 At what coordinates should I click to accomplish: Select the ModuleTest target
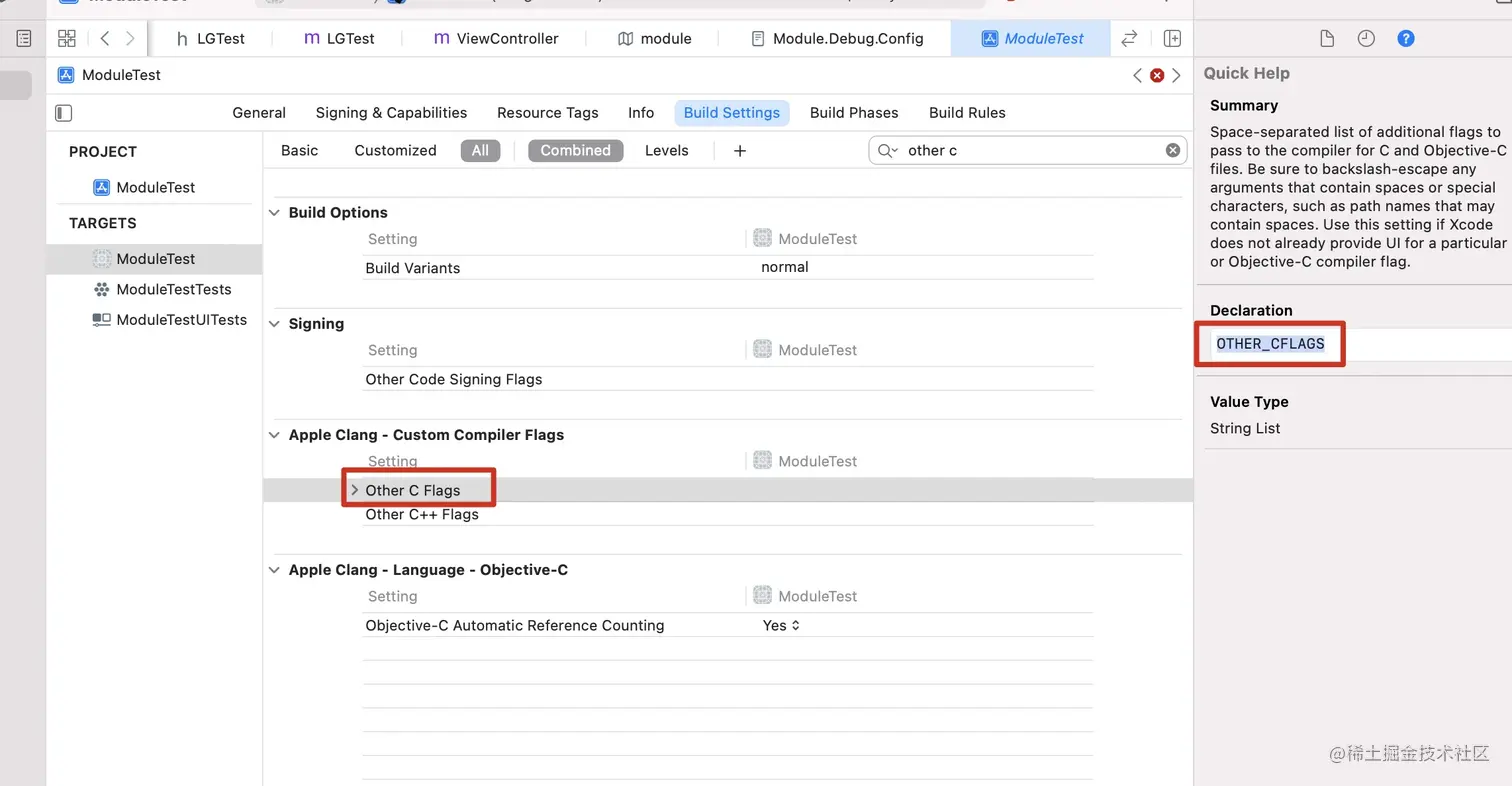154,259
